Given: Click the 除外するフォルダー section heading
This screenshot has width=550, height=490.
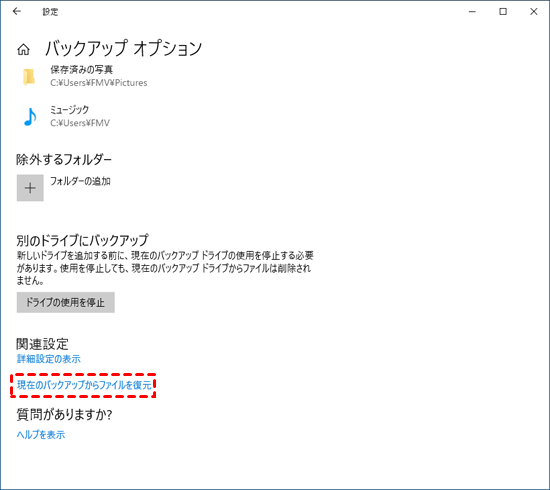Looking at the screenshot, I should click(x=64, y=160).
